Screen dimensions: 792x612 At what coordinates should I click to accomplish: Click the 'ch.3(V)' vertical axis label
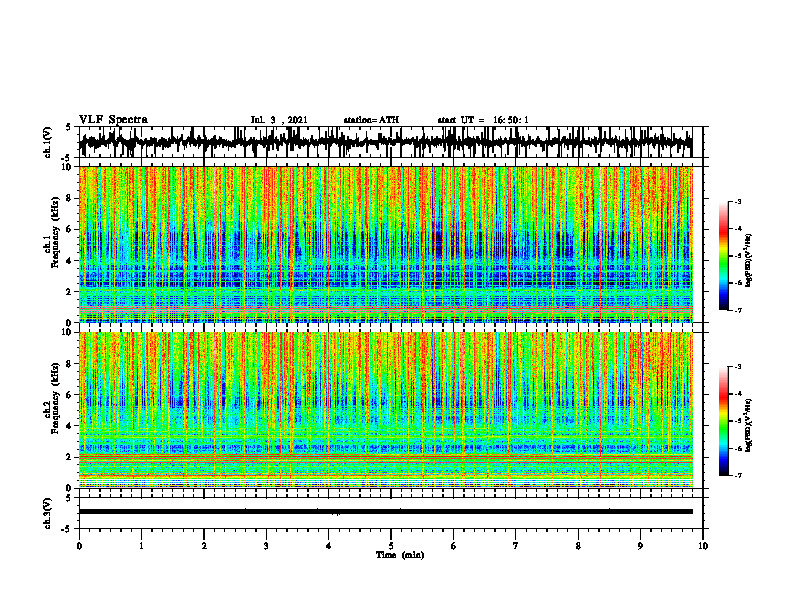coord(48,513)
